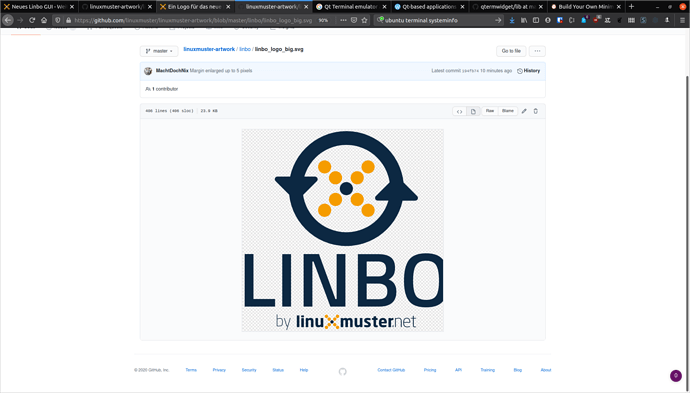Open the master branch dropdown
The height and width of the screenshot is (393, 690).
coord(159,51)
